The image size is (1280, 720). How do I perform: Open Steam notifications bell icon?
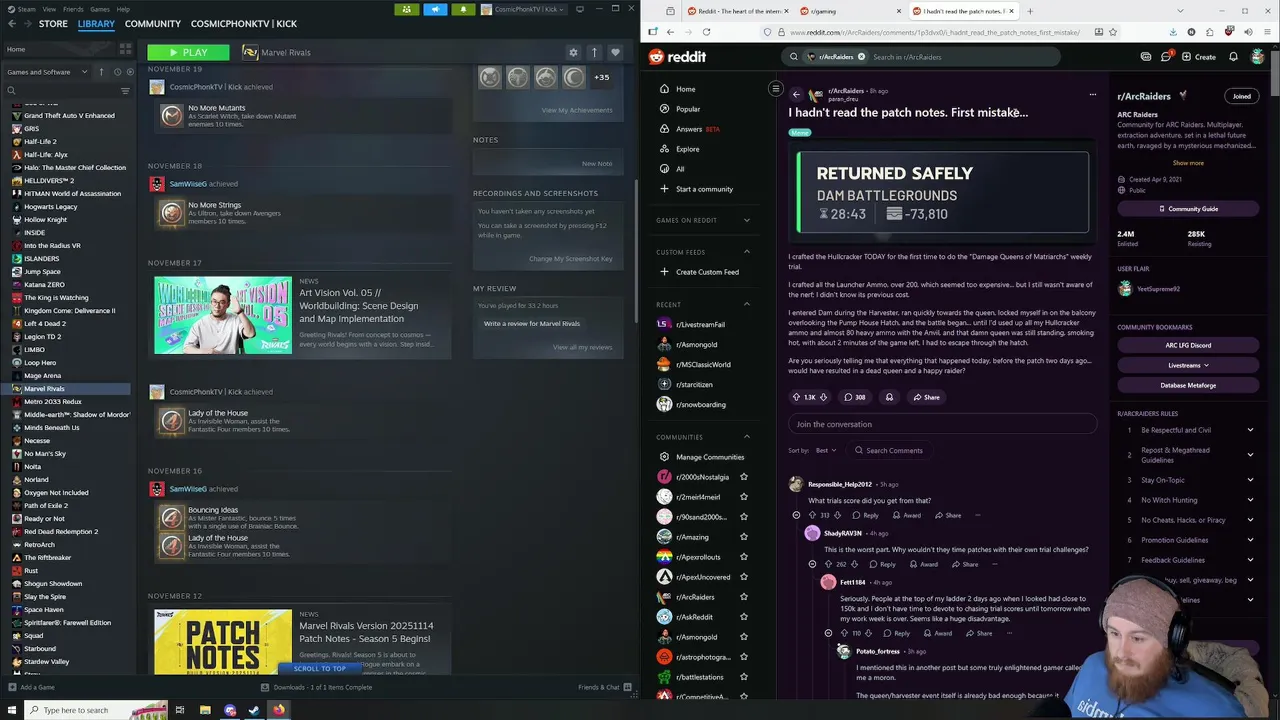(x=463, y=9)
